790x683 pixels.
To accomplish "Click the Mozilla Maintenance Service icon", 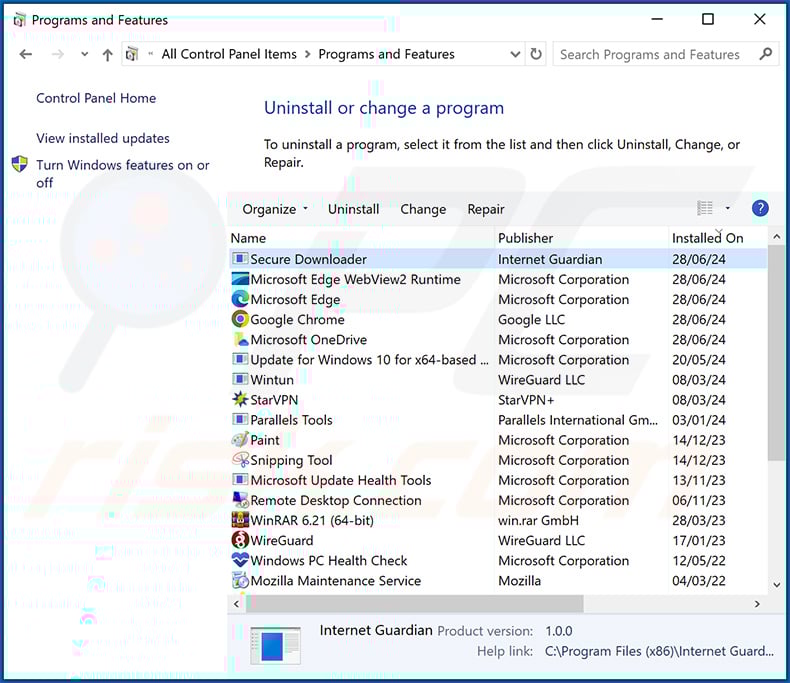I will 240,581.
